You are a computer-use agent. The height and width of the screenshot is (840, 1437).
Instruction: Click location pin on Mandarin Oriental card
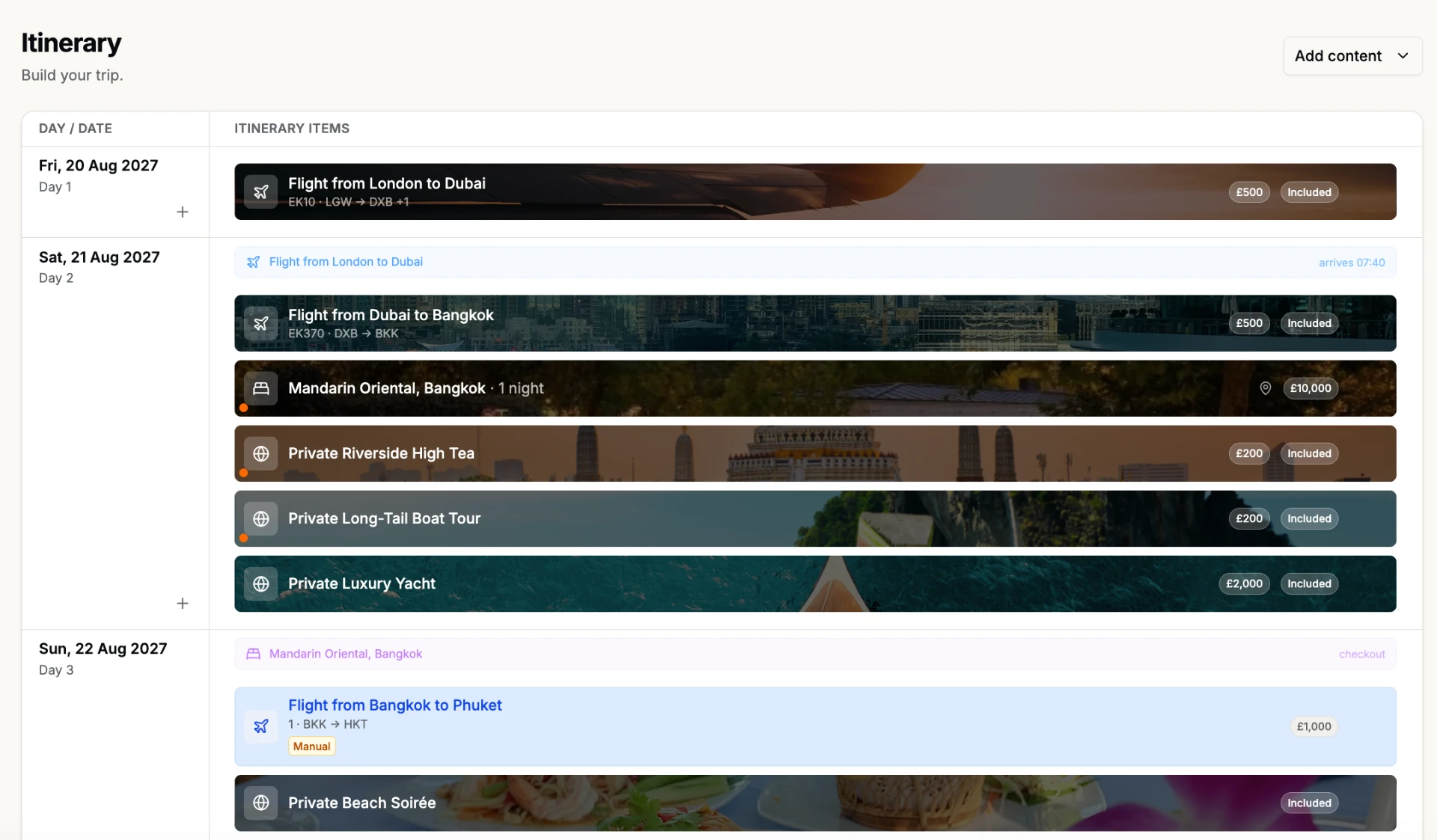pyautogui.click(x=1265, y=388)
